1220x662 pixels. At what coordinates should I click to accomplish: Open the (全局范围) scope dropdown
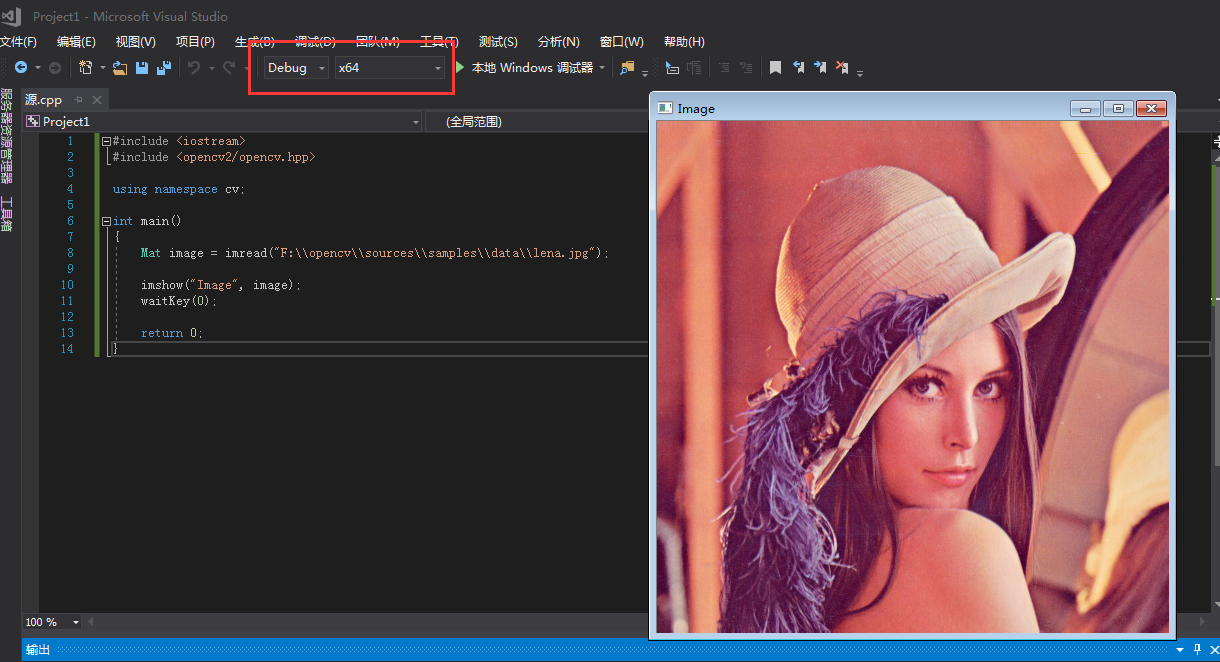(536, 121)
